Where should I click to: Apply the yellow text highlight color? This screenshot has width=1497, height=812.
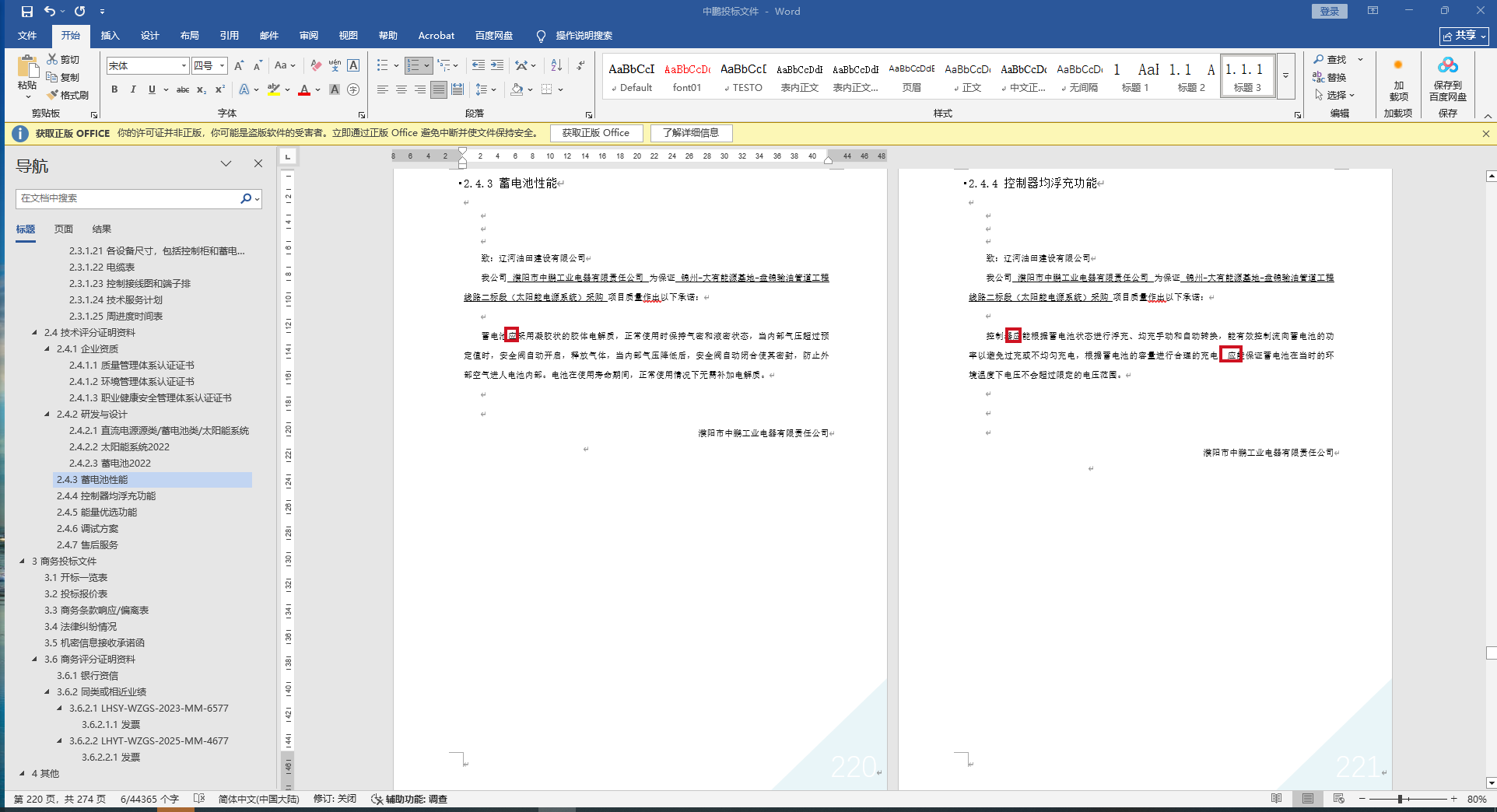274,89
